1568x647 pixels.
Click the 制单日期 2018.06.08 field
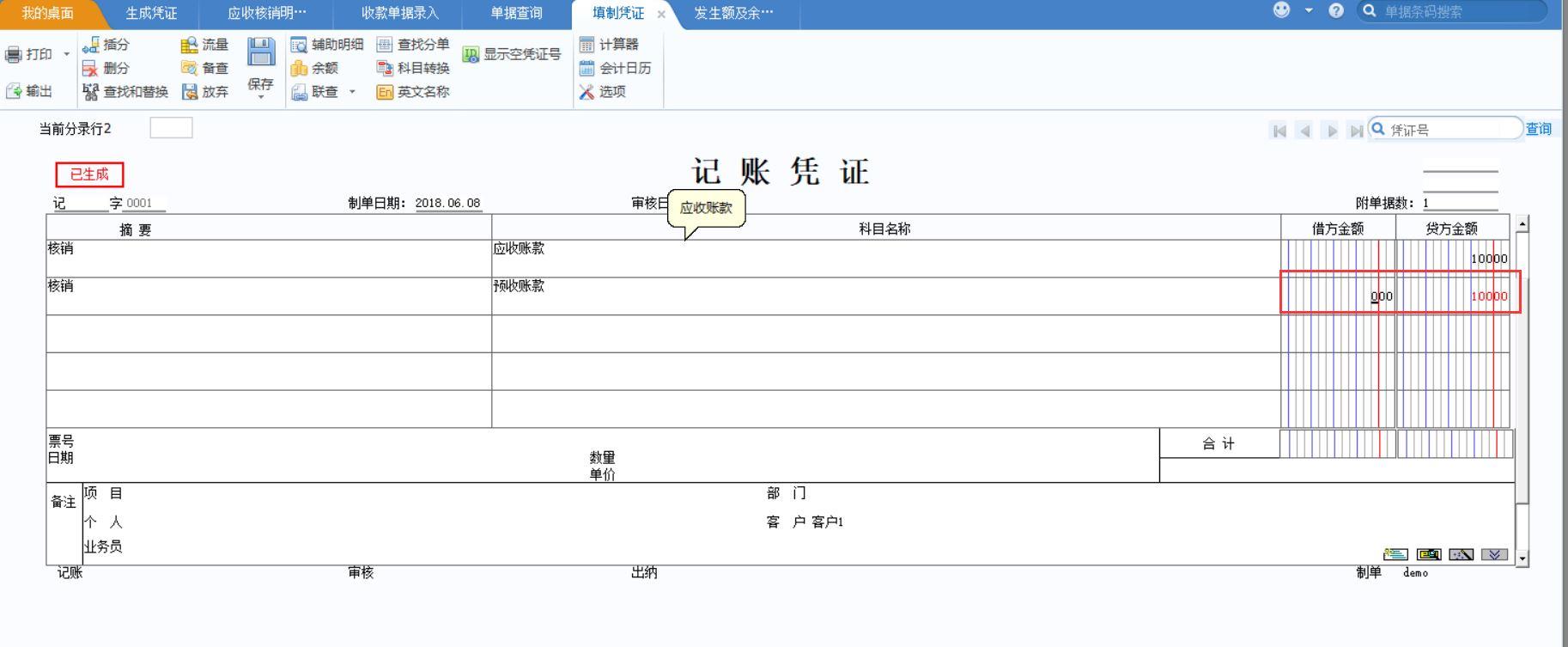(447, 204)
